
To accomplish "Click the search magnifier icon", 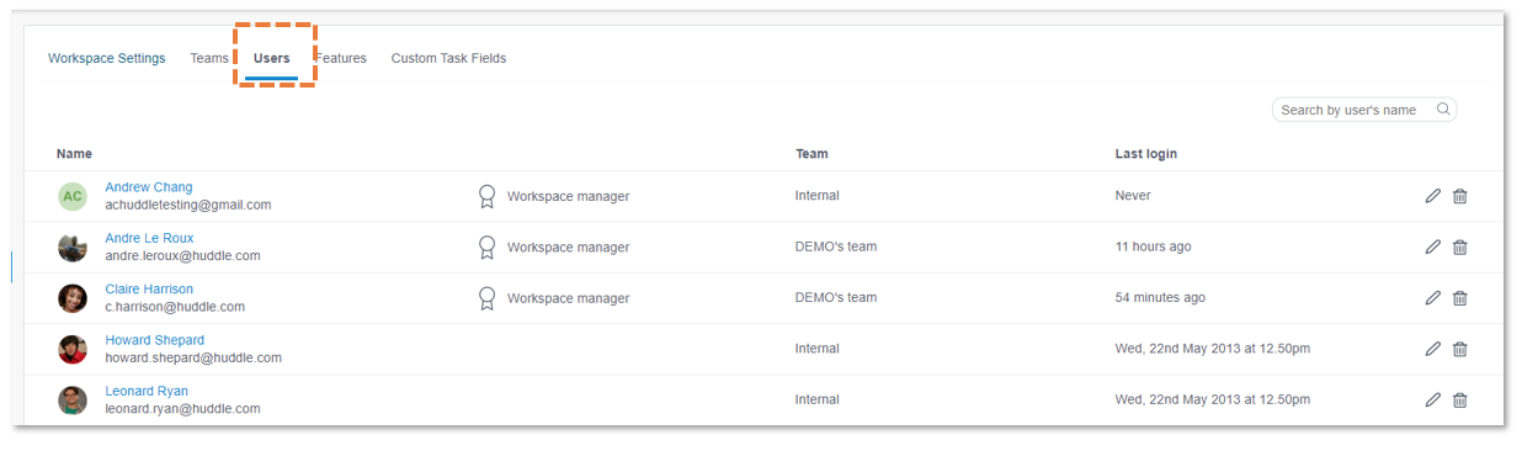I will pyautogui.click(x=1443, y=109).
